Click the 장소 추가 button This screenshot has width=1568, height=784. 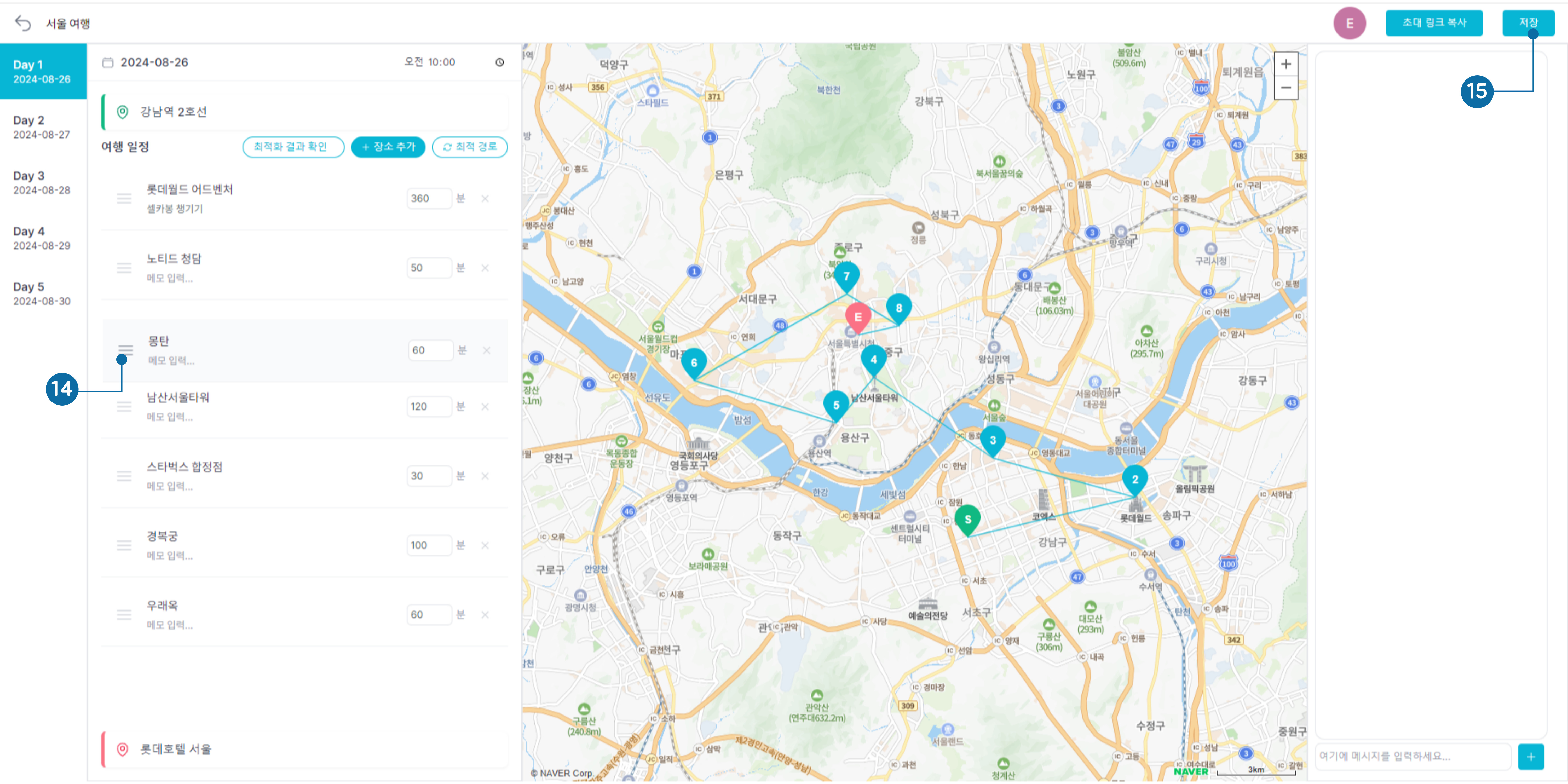pos(388,147)
